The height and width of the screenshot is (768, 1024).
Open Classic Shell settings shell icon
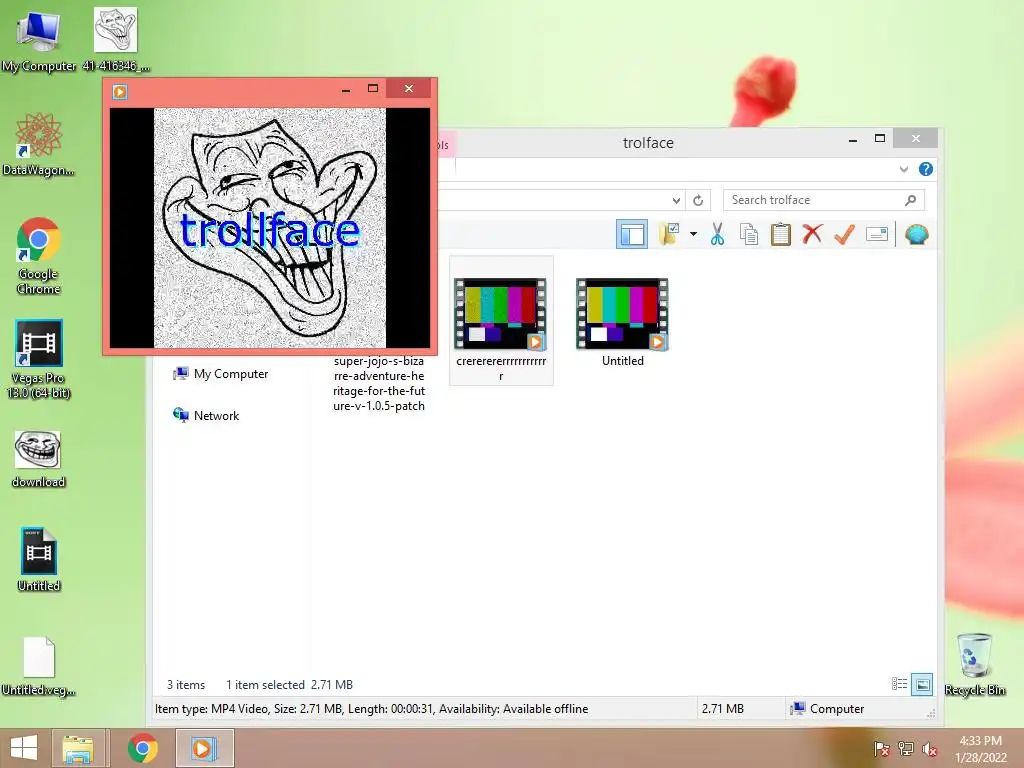pos(917,234)
